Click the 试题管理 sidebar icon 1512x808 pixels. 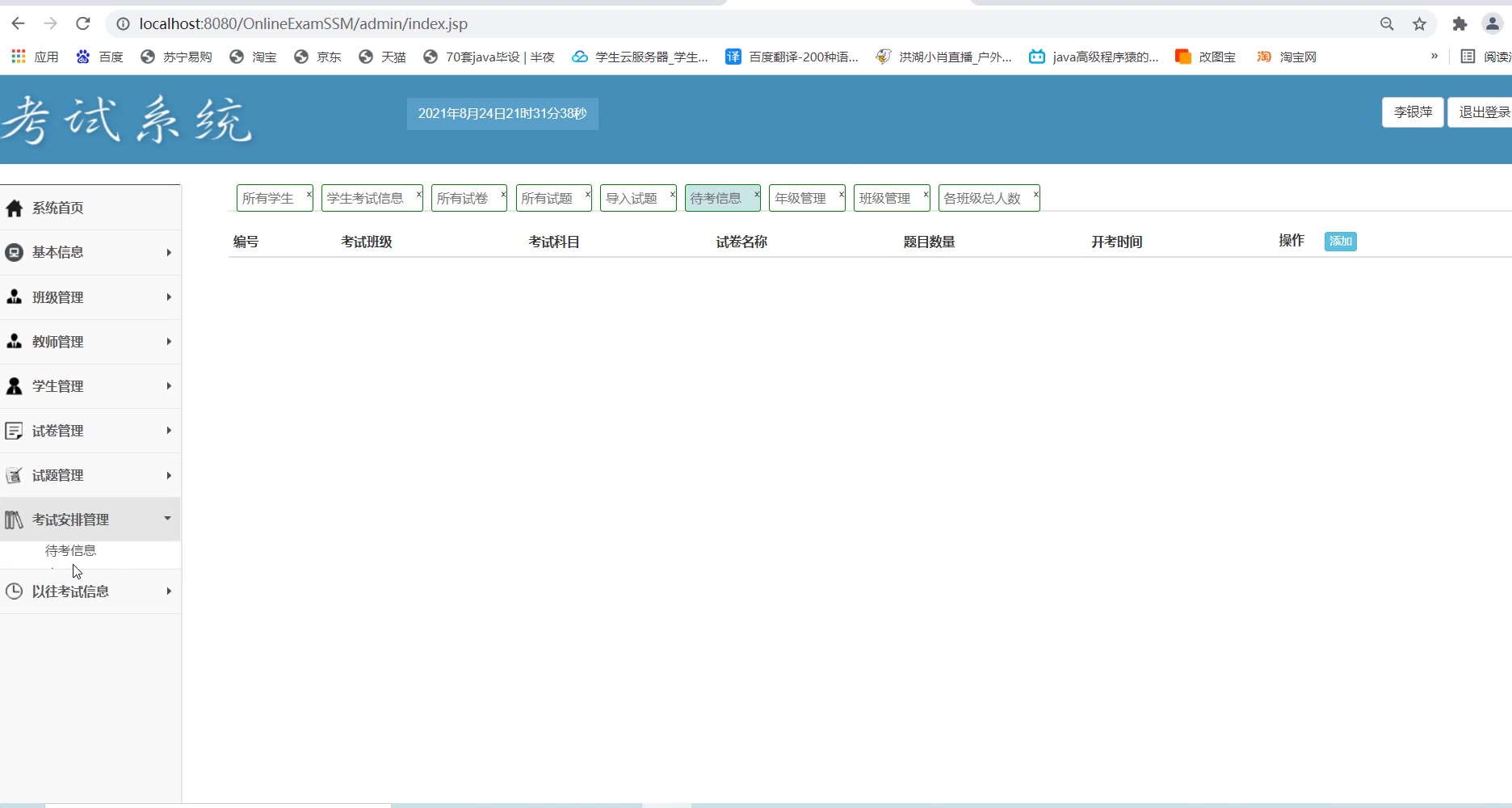point(14,475)
